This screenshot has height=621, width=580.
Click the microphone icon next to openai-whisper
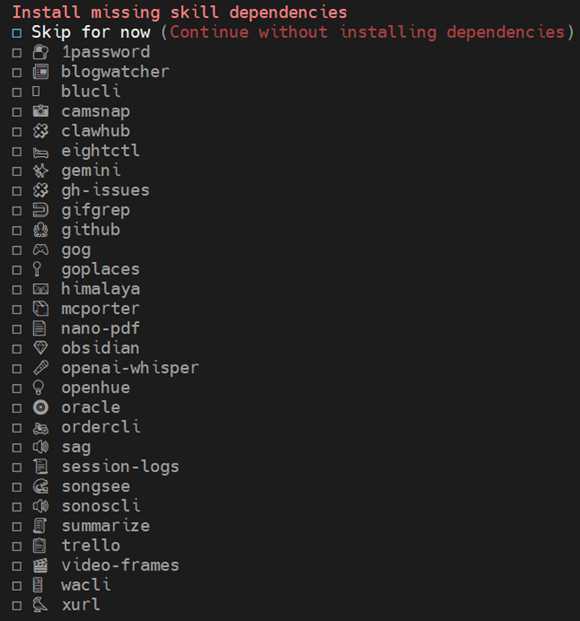coord(40,368)
